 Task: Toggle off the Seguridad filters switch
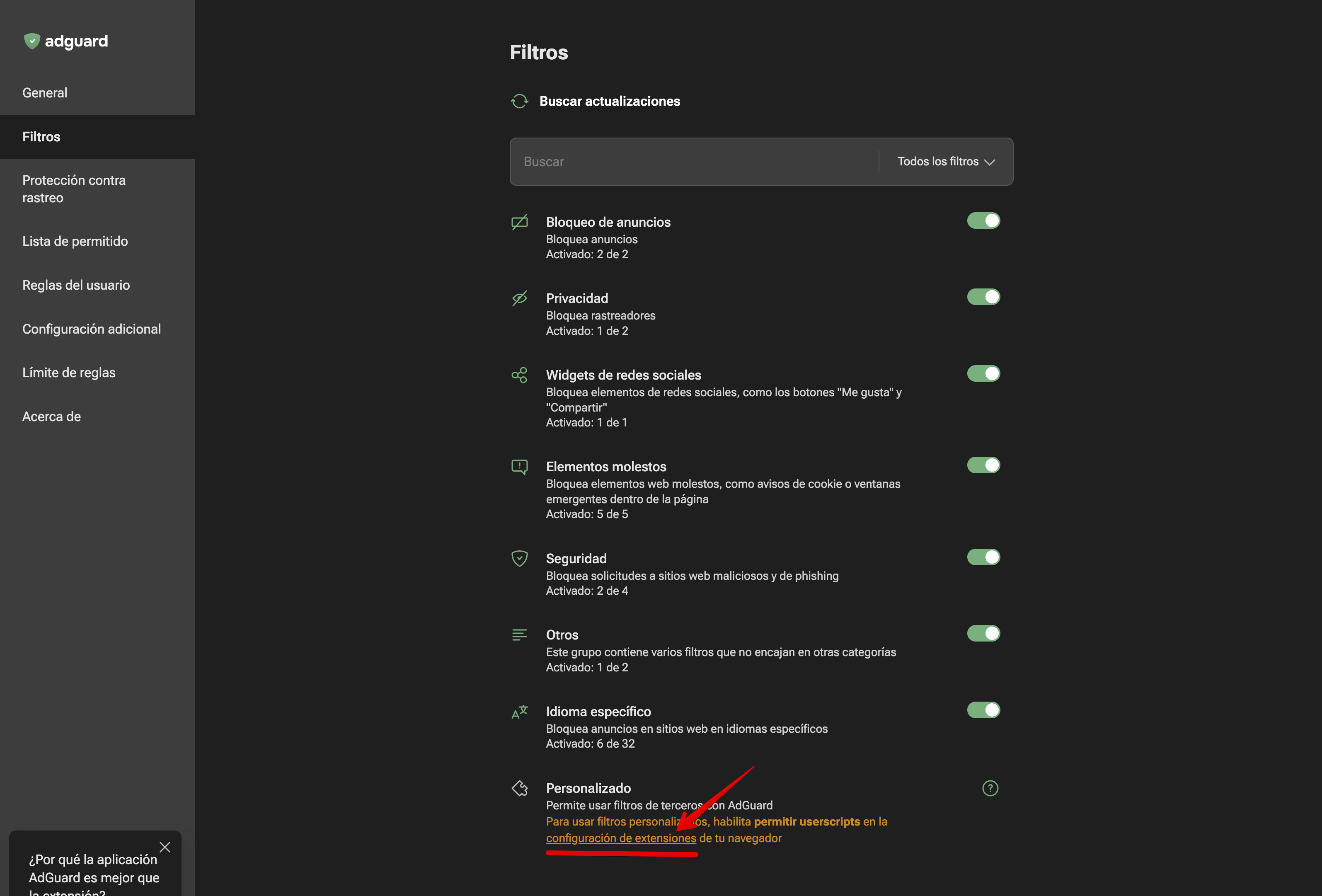pyautogui.click(x=983, y=557)
